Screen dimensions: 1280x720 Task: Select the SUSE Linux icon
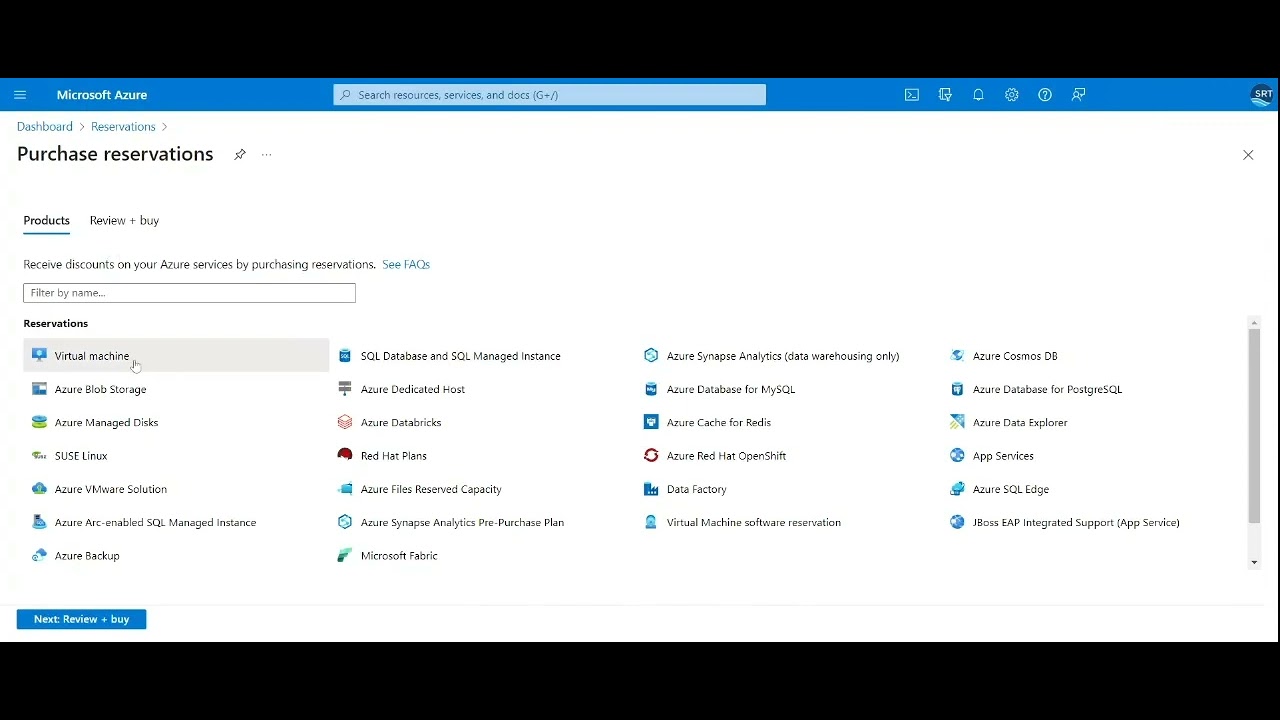[39, 455]
